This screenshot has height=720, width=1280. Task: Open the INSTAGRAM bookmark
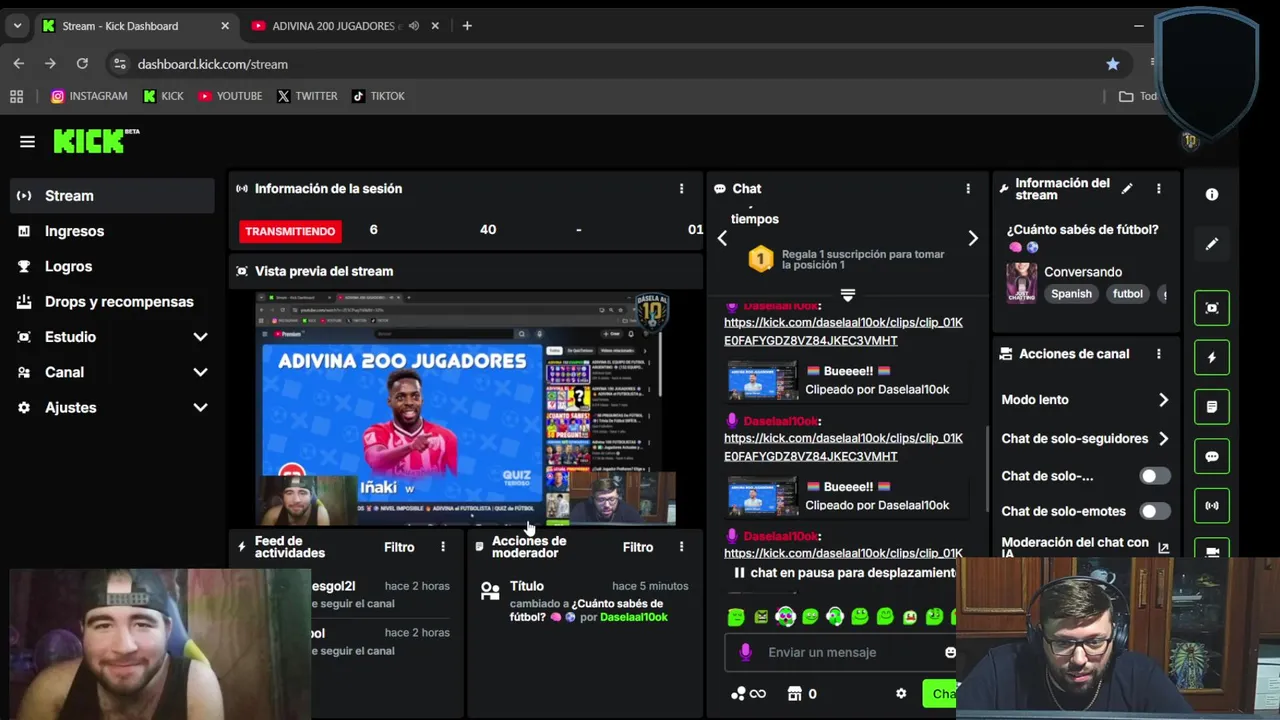(89, 96)
